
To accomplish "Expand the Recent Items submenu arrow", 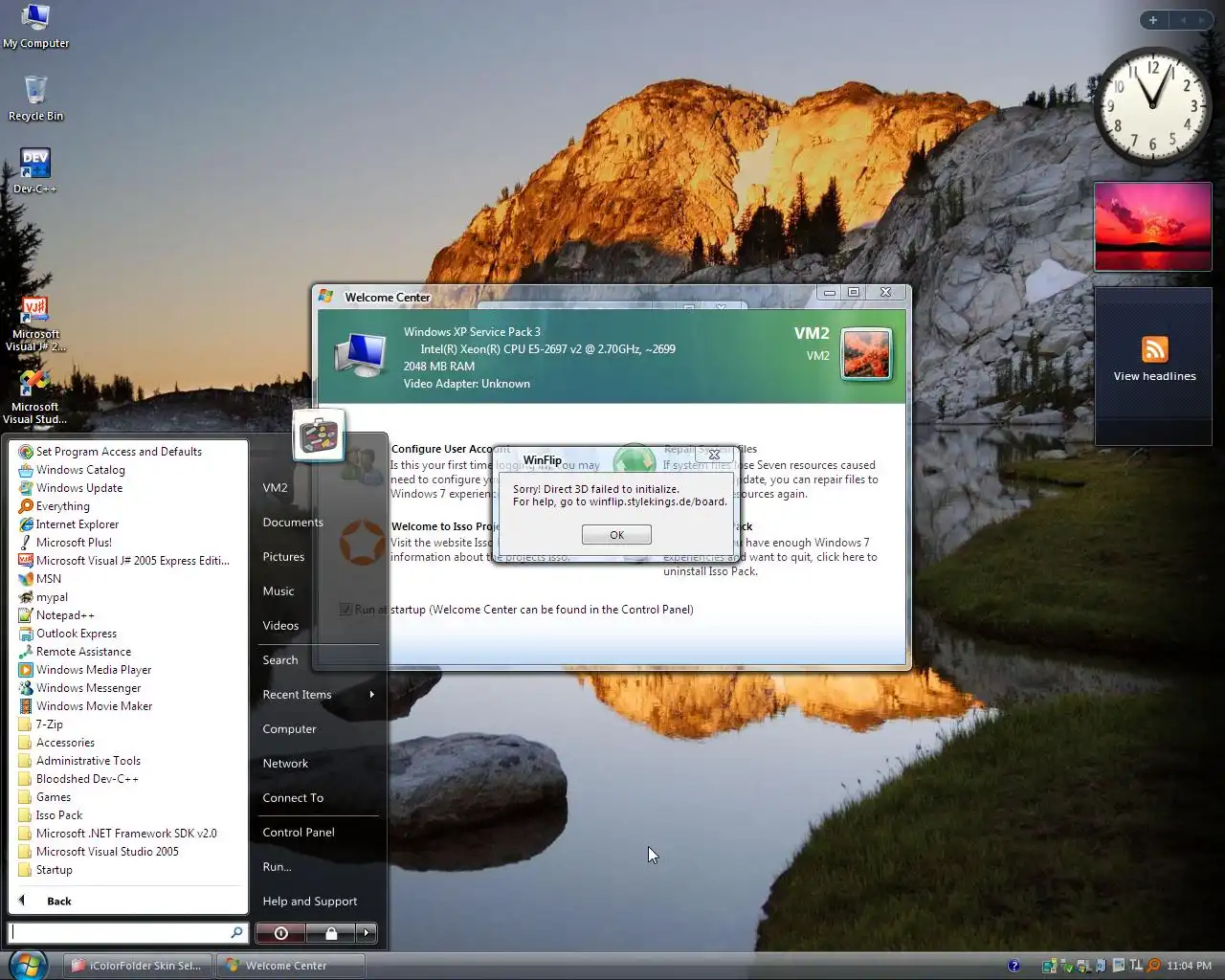I will click(371, 695).
